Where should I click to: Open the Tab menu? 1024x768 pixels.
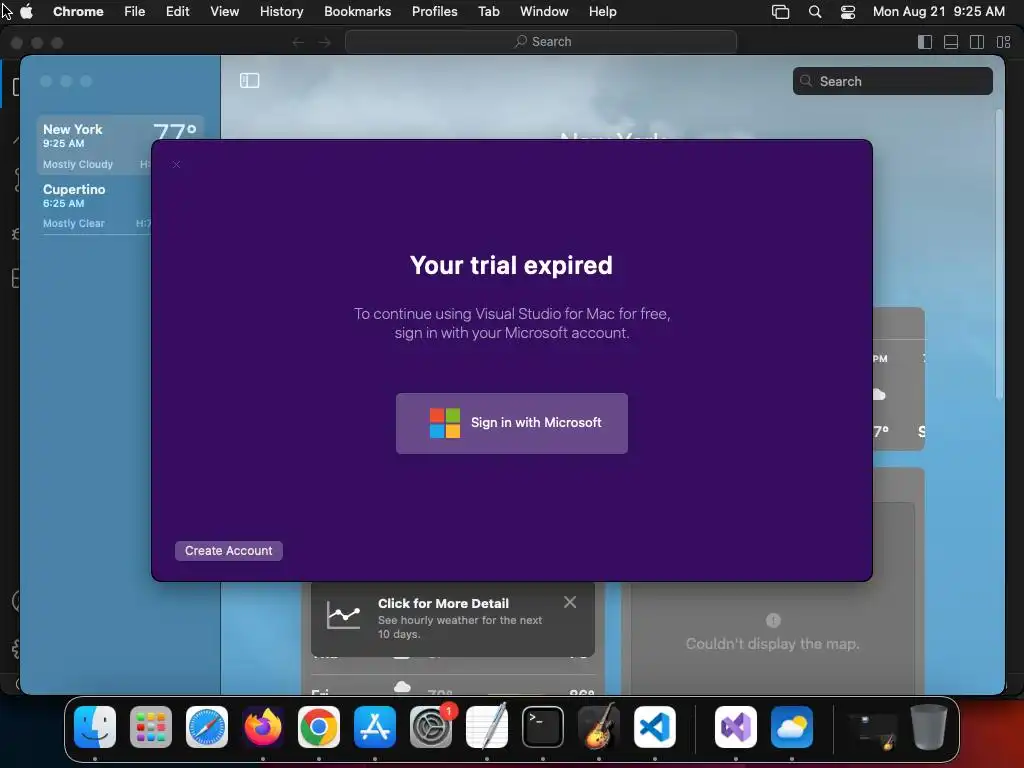point(488,11)
